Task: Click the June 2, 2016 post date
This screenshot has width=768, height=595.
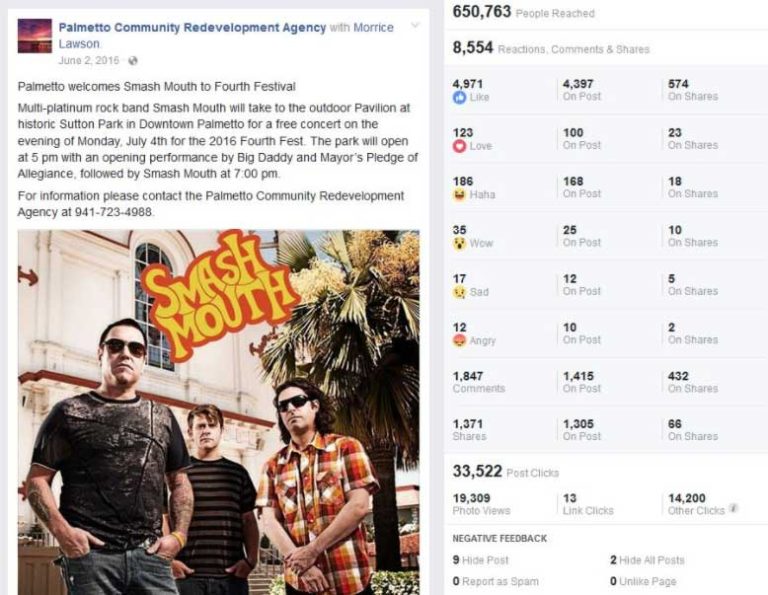Action: coord(89,61)
